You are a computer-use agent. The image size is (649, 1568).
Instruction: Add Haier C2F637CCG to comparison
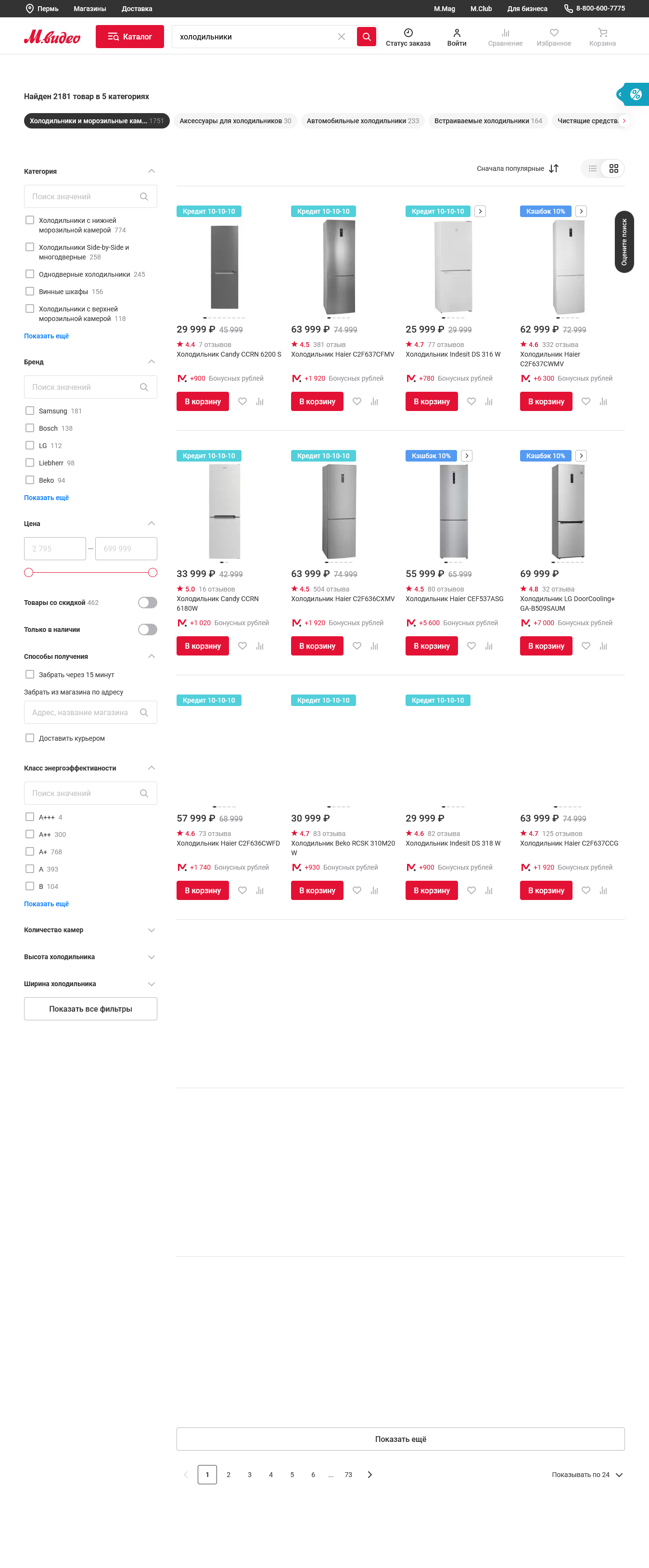[603, 890]
